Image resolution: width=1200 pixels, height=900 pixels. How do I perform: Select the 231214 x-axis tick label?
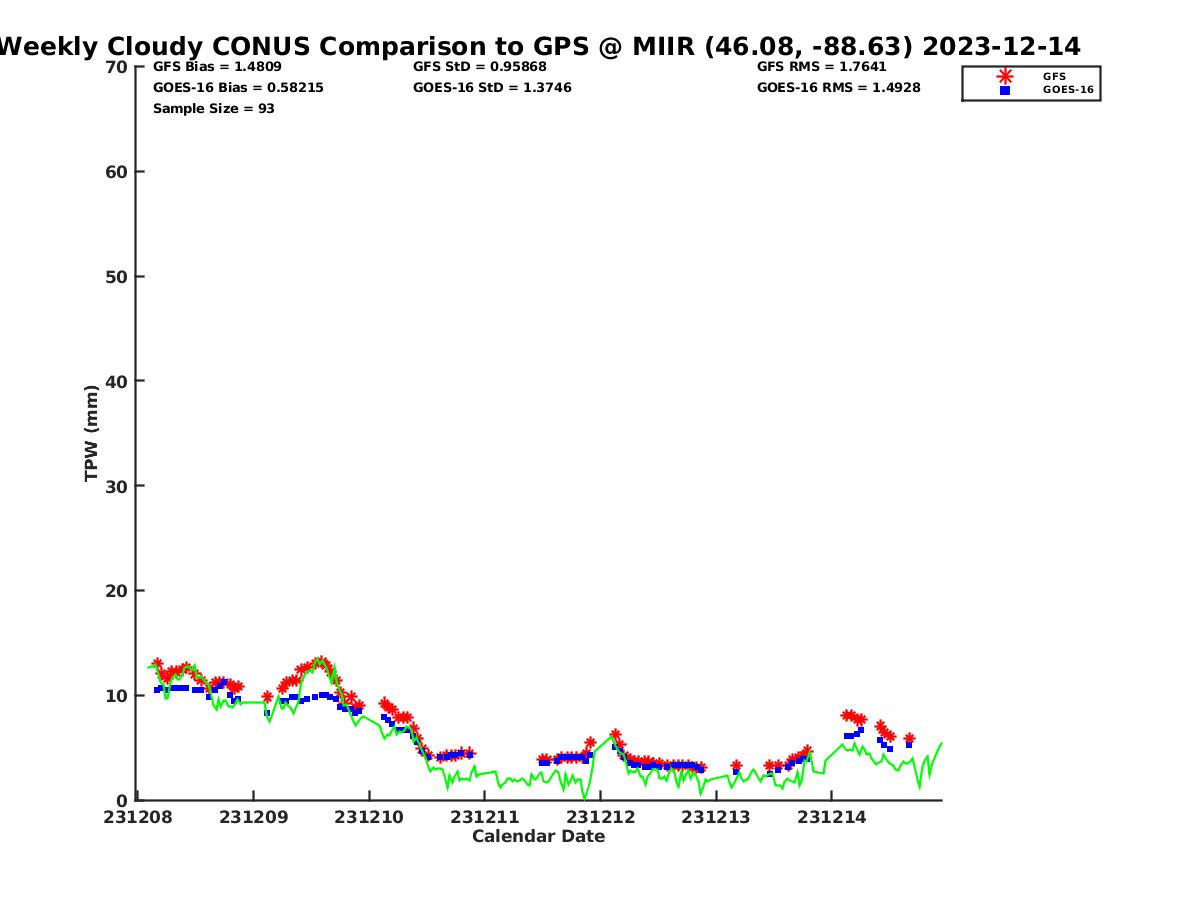(x=830, y=818)
